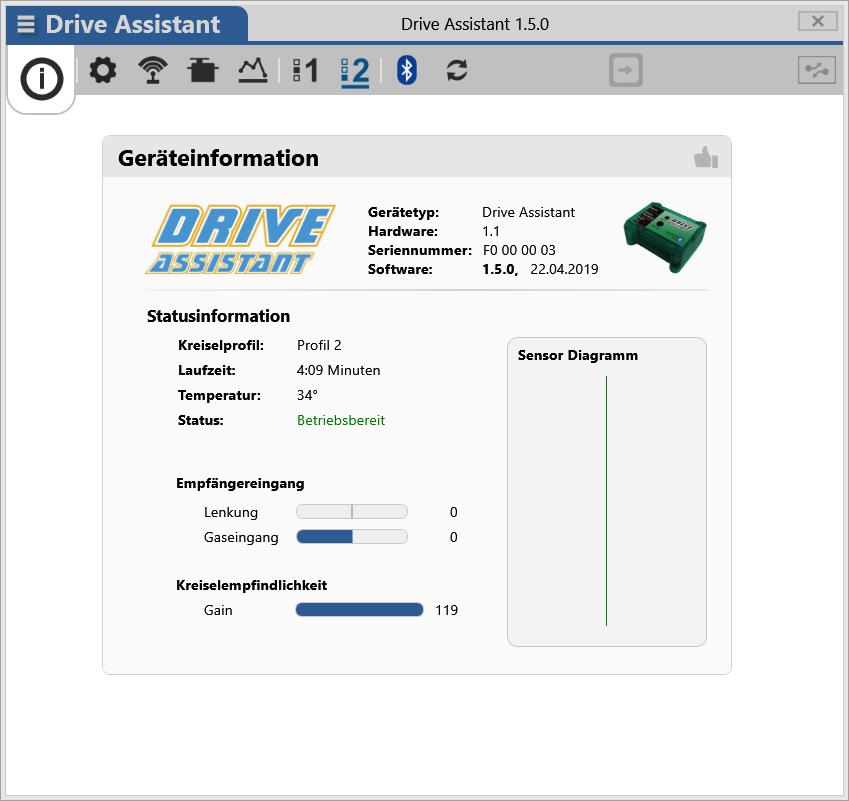The image size is (849, 801).
Task: Click the Bluetooth connection icon
Action: point(407,70)
